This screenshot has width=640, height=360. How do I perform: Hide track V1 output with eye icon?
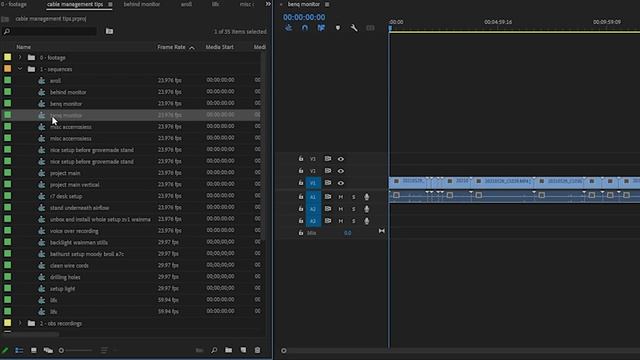(x=341, y=183)
